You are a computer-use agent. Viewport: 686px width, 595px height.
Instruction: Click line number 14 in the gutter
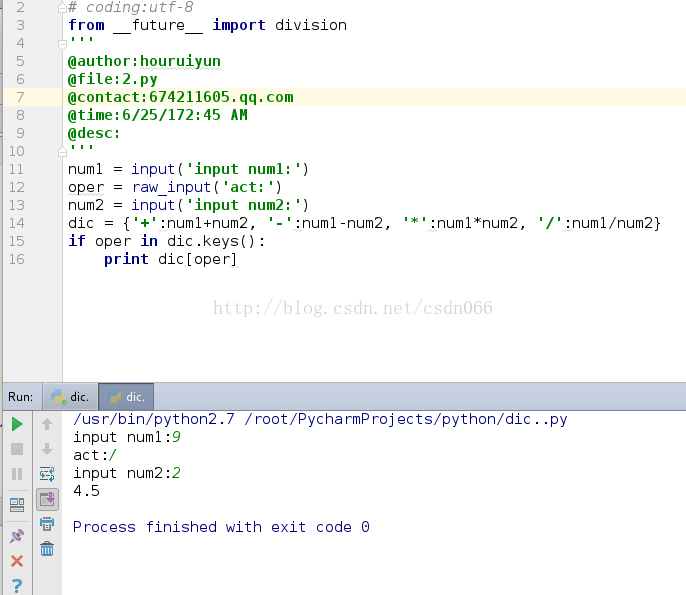[17, 223]
